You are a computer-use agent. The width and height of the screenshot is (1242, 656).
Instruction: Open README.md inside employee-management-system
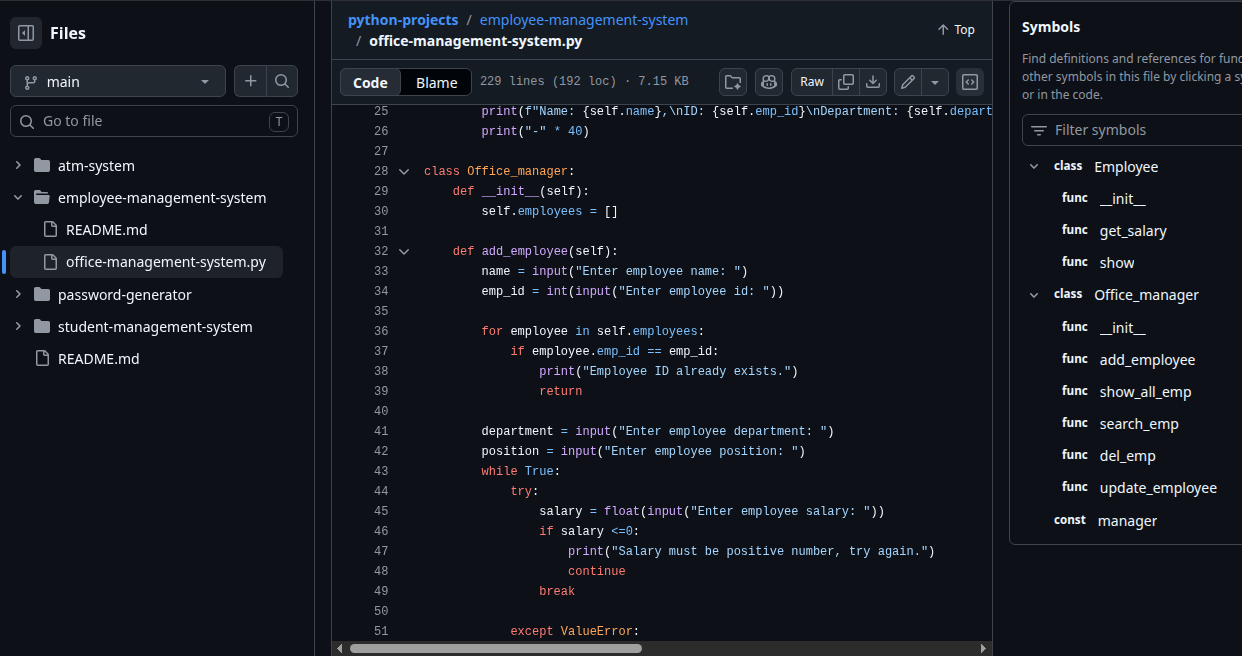[106, 230]
